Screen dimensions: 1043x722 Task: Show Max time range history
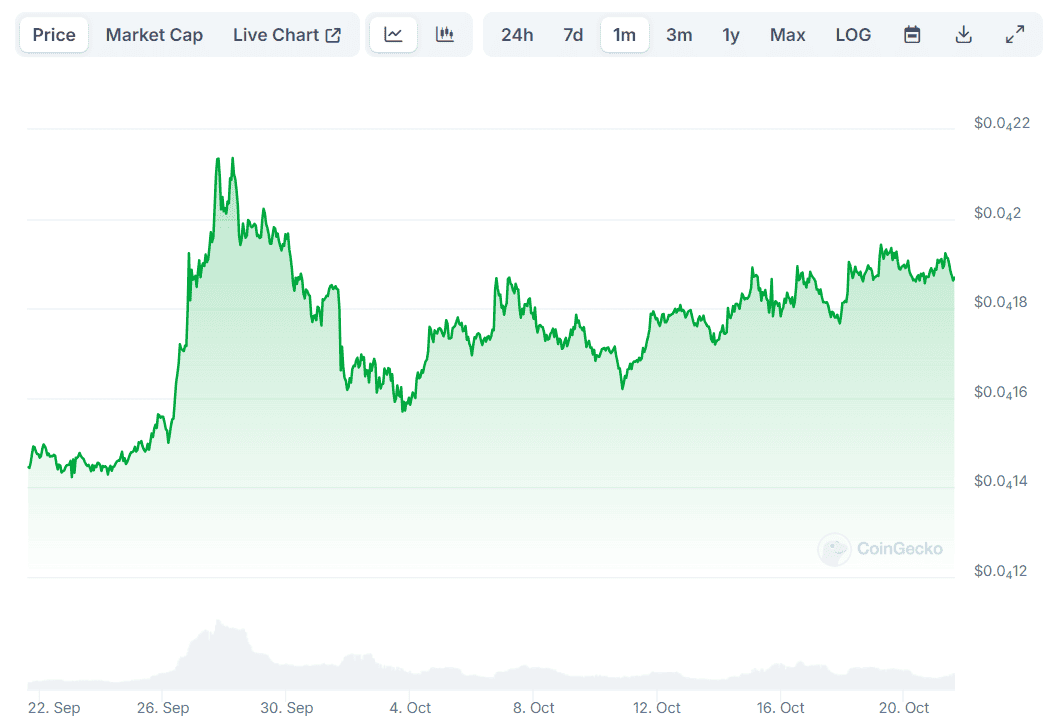(x=787, y=35)
